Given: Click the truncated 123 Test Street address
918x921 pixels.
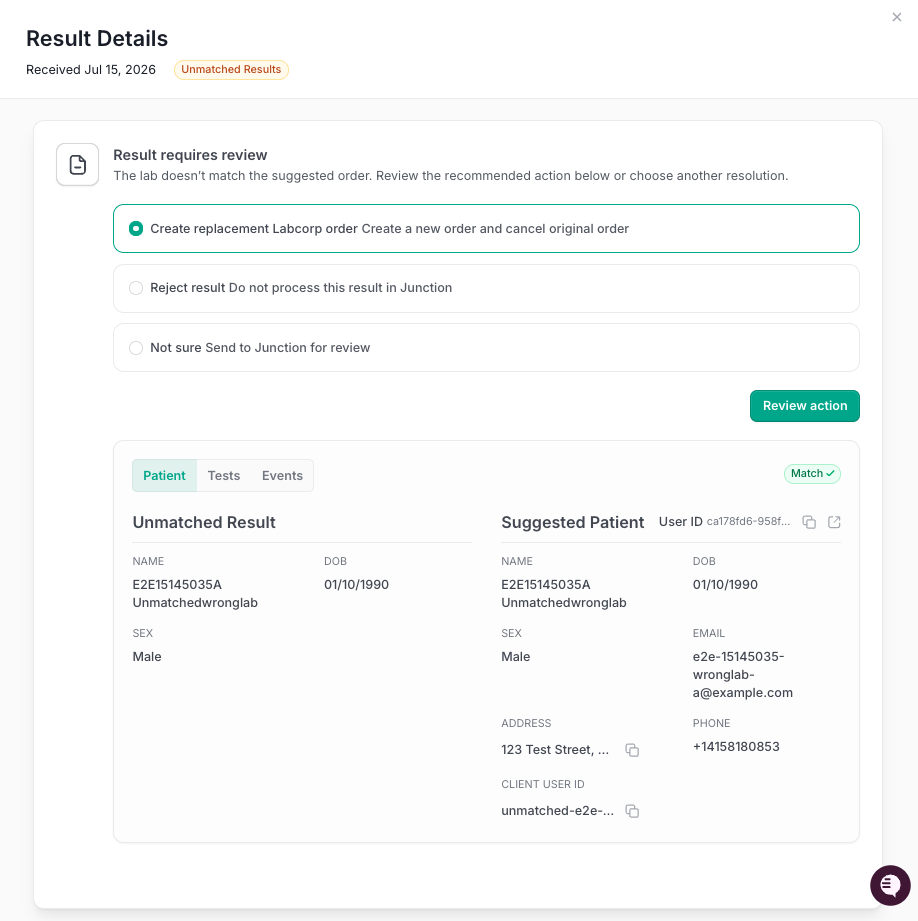Looking at the screenshot, I should coord(555,750).
